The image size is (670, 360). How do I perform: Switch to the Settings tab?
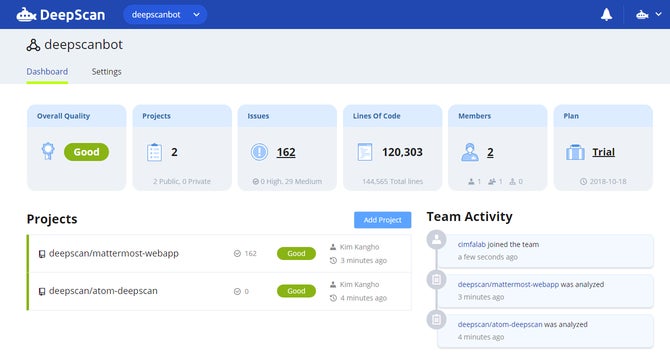(x=106, y=72)
